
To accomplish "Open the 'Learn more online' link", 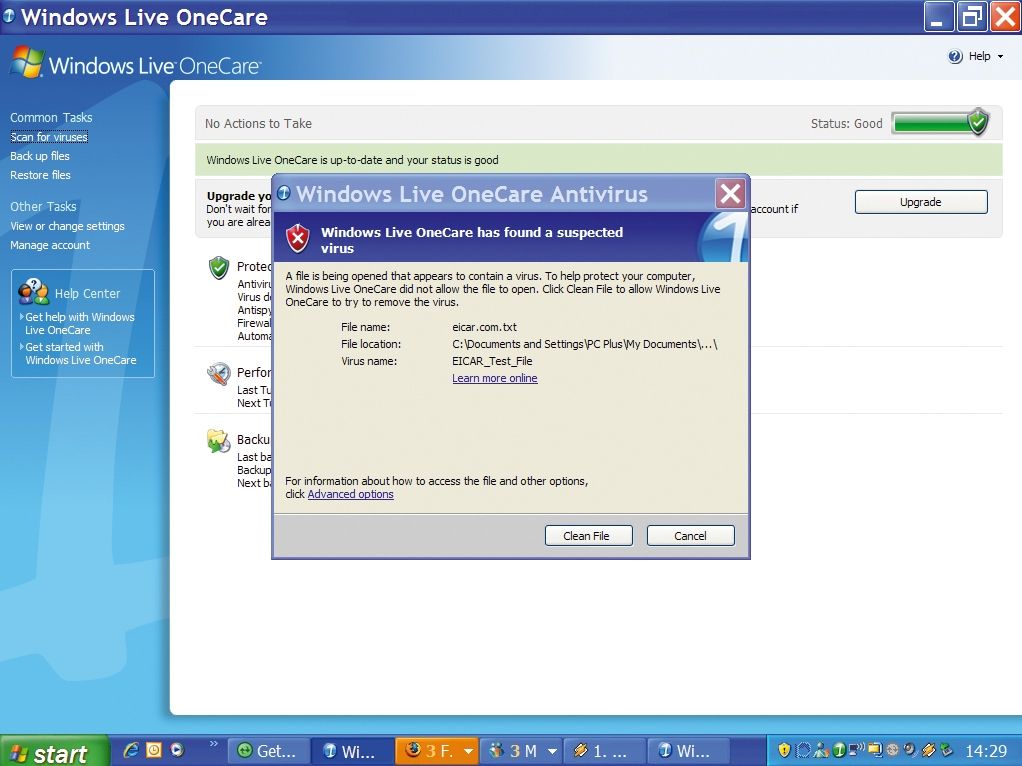I will point(494,378).
